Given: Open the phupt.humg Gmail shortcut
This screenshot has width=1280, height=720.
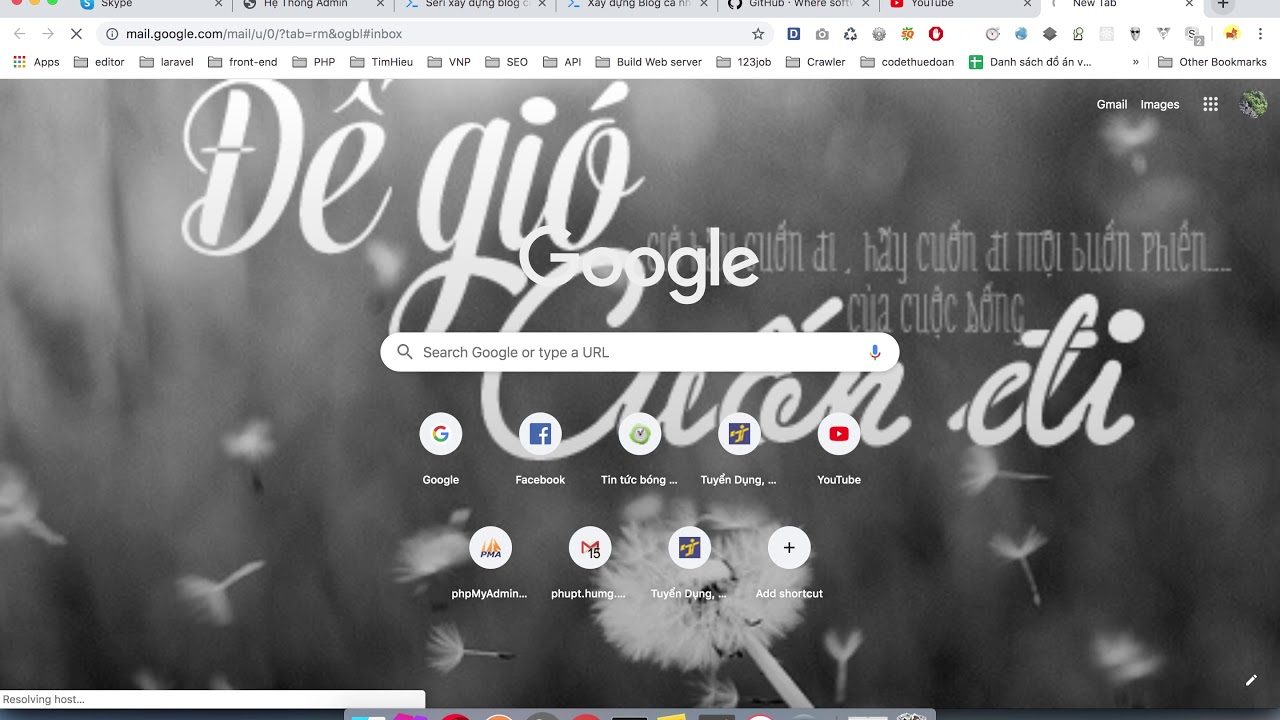Looking at the screenshot, I should tap(589, 563).
